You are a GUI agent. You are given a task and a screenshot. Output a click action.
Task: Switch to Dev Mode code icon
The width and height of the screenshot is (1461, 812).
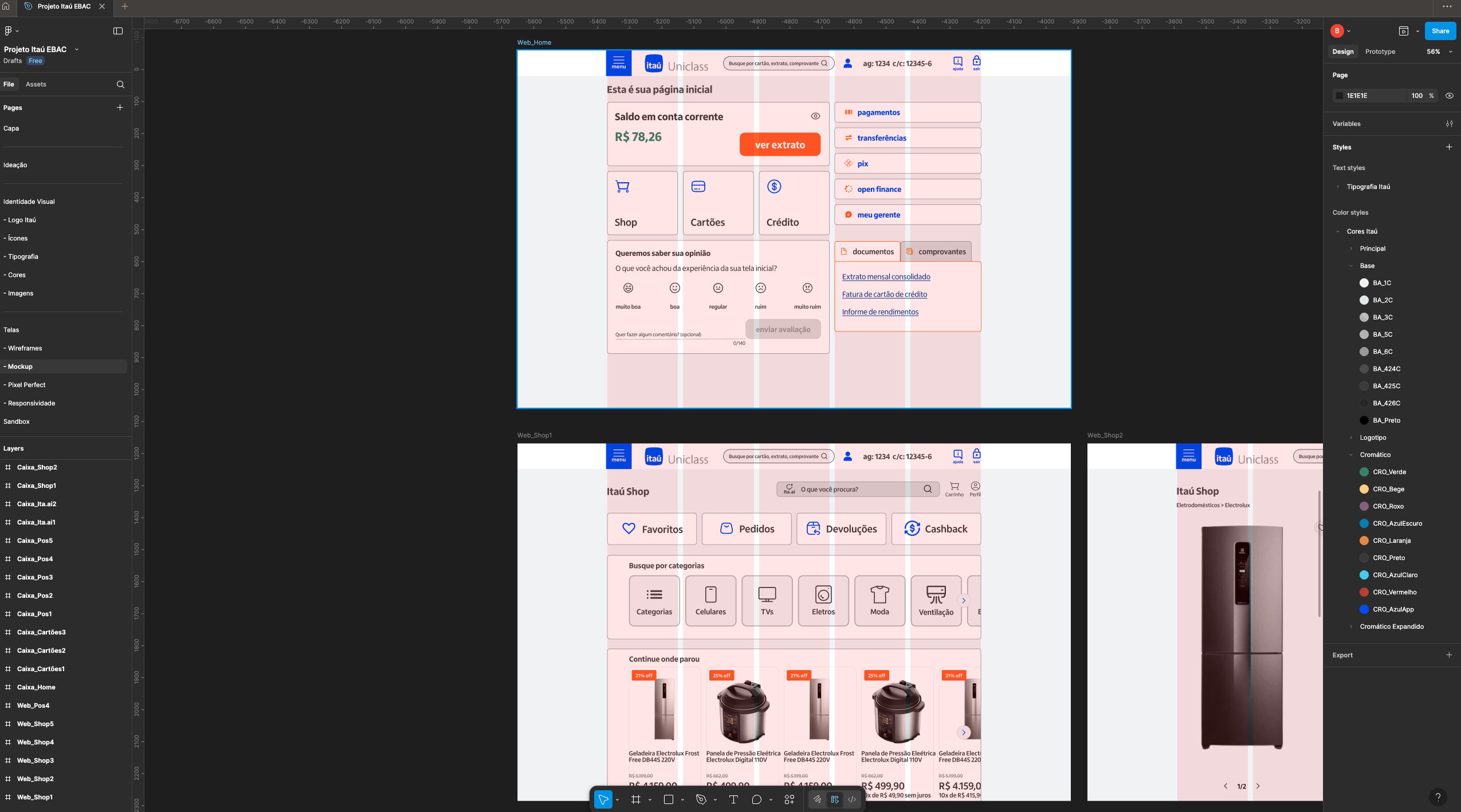click(x=852, y=799)
